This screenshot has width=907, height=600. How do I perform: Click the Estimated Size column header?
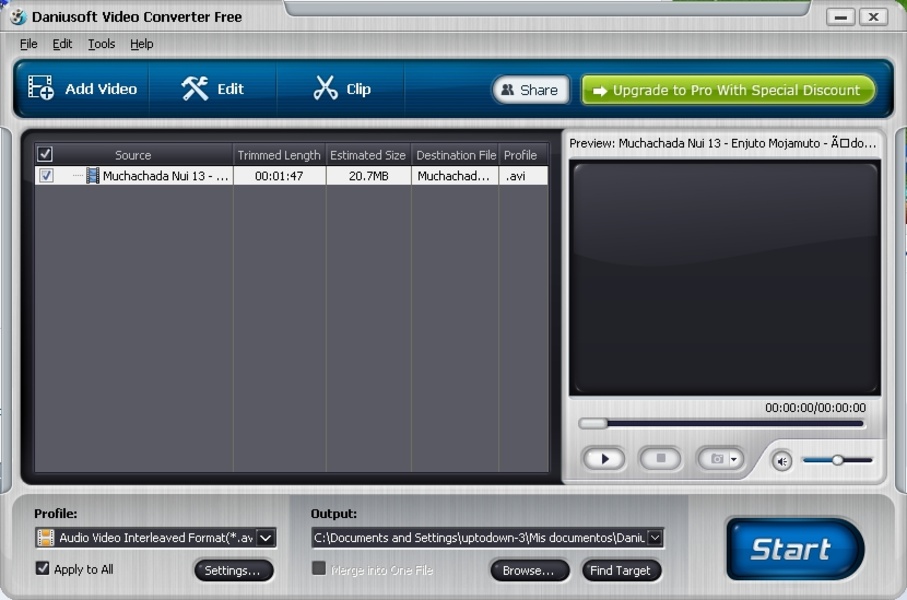tap(368, 155)
